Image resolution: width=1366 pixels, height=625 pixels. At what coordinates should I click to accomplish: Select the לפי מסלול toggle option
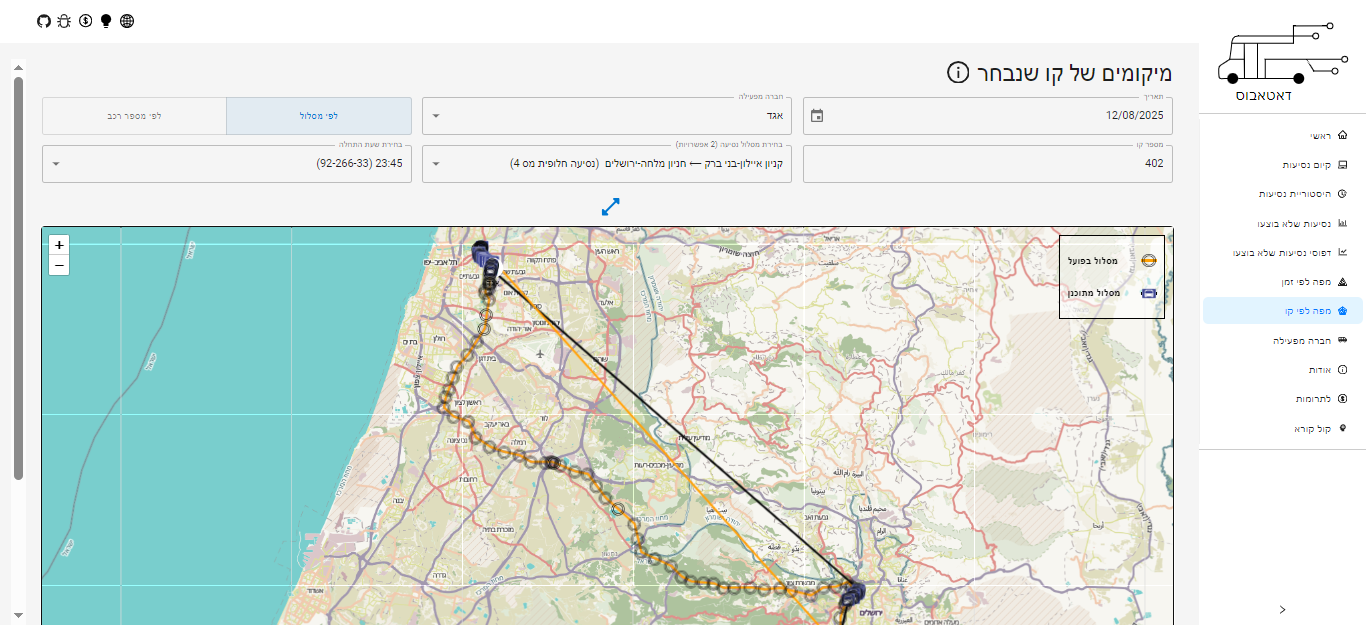coord(319,116)
